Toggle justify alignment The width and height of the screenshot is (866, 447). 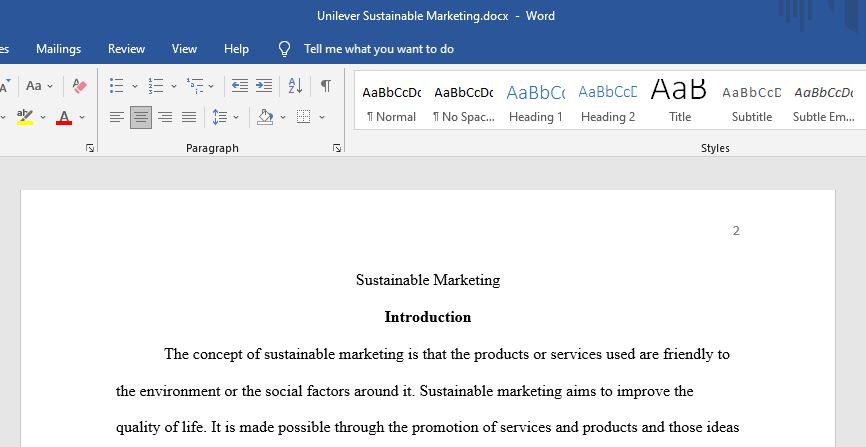(189, 117)
